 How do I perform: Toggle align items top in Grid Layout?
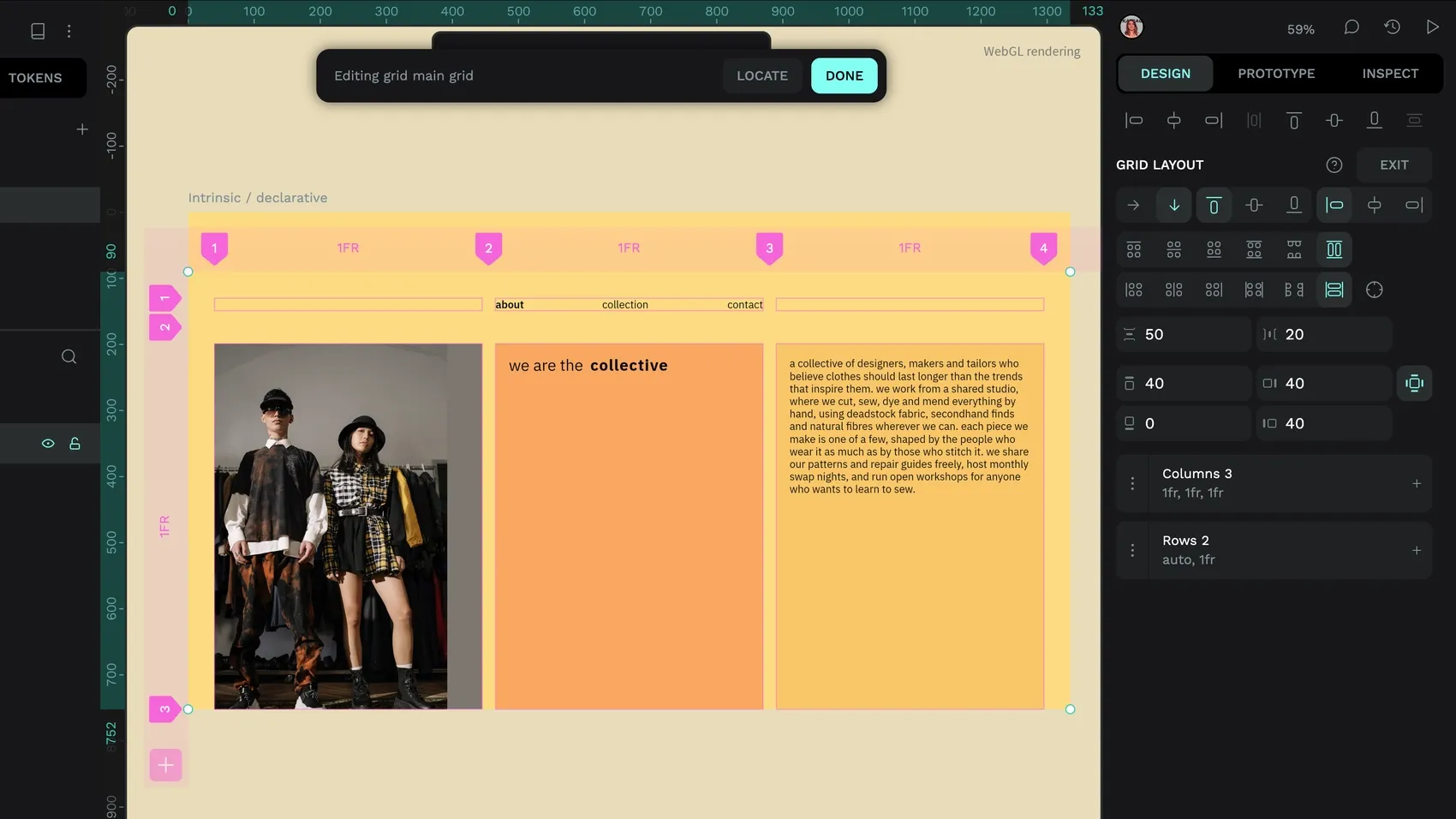[1214, 205]
